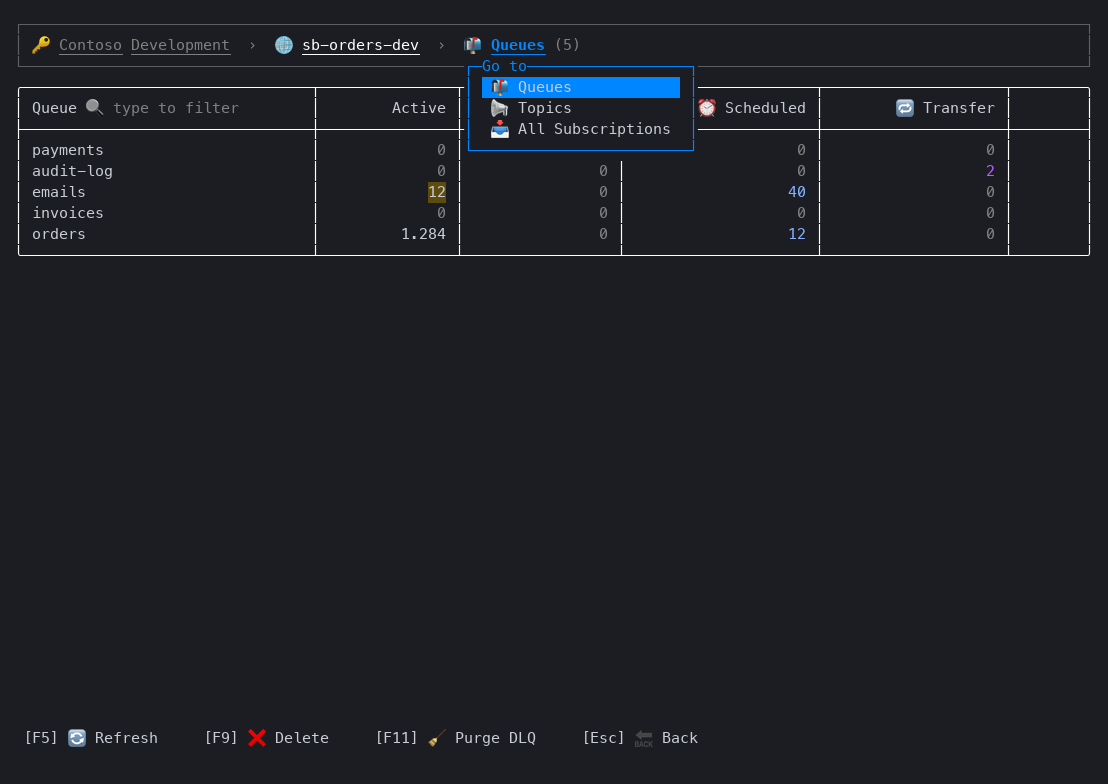Click the Go to popup title
The height and width of the screenshot is (784, 1108).
[505, 66]
